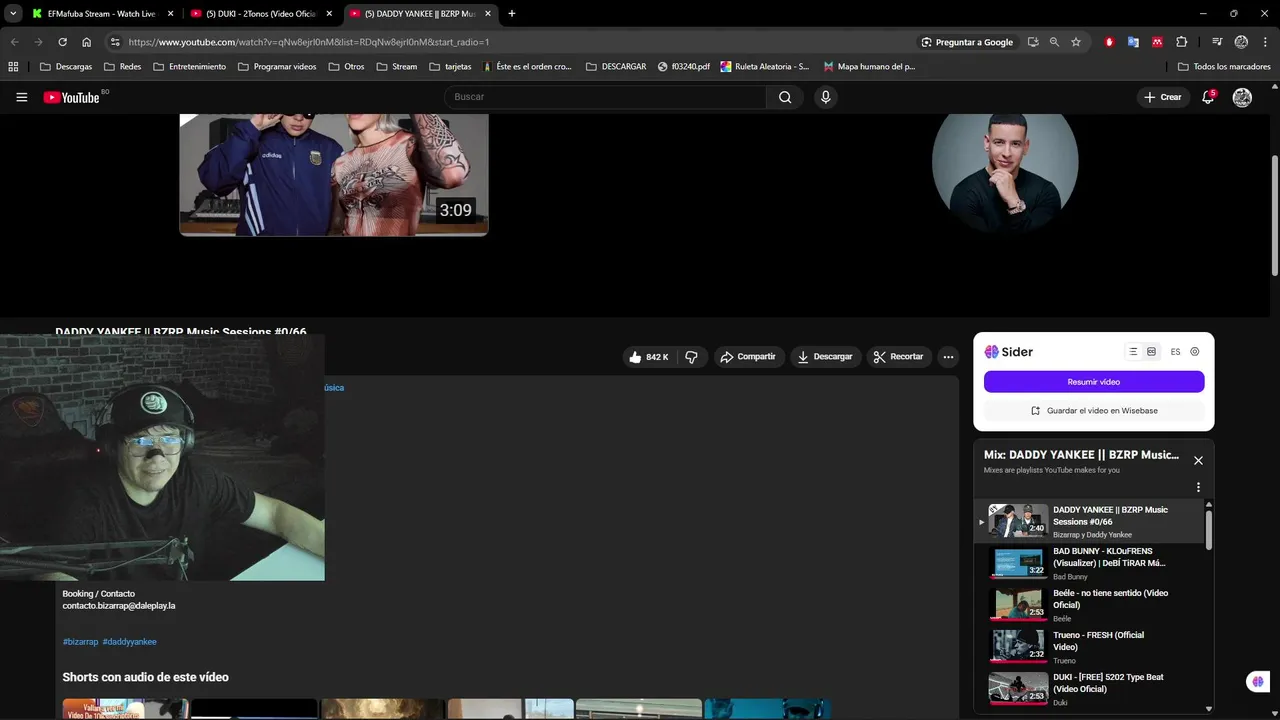The width and height of the screenshot is (1280, 720).
Task: Open the tab search dropdown arrow
Action: [x=13, y=13]
